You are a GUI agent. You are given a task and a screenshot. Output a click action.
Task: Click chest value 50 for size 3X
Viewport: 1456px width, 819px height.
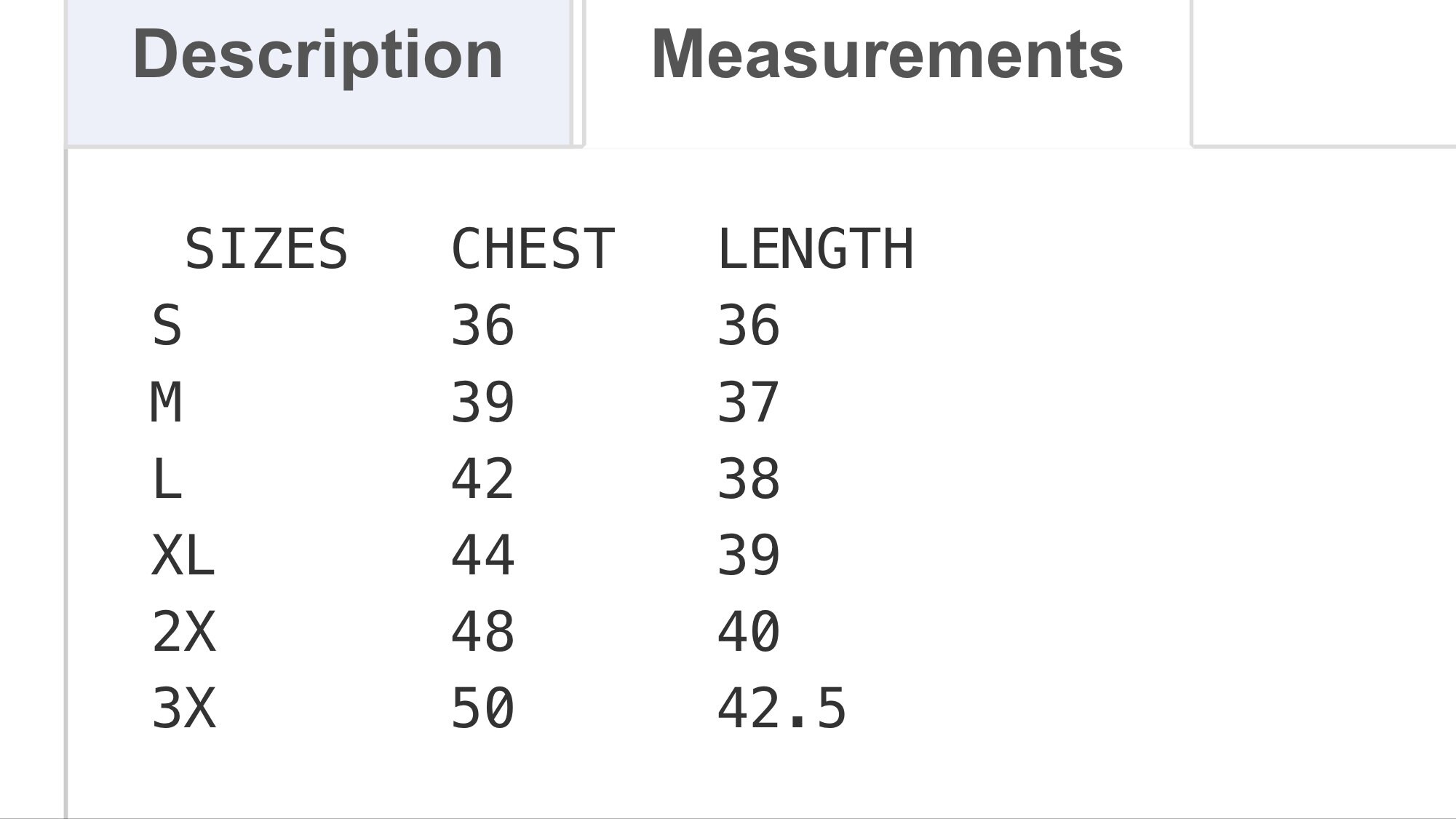tap(482, 708)
